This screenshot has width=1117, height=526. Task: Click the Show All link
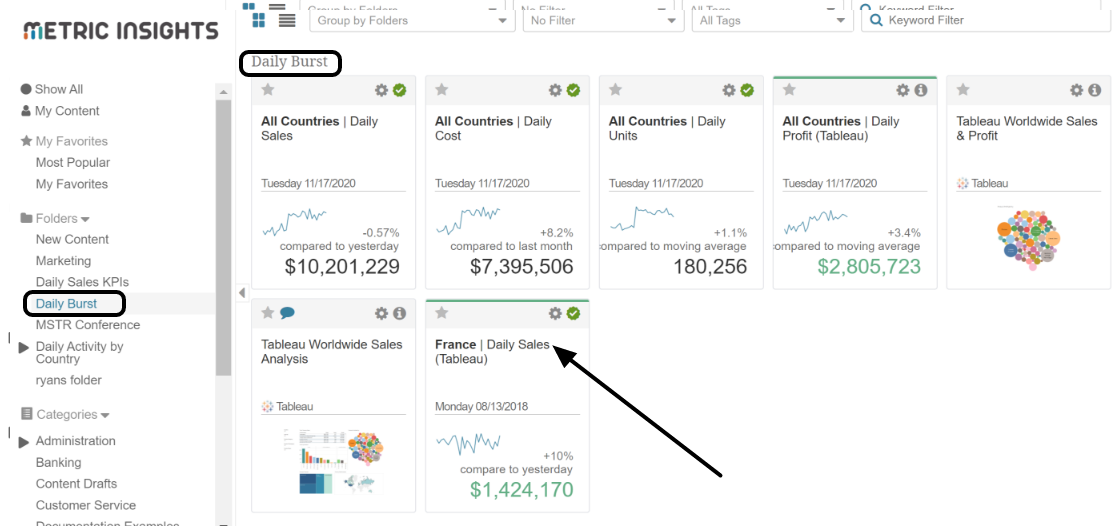tap(59, 89)
